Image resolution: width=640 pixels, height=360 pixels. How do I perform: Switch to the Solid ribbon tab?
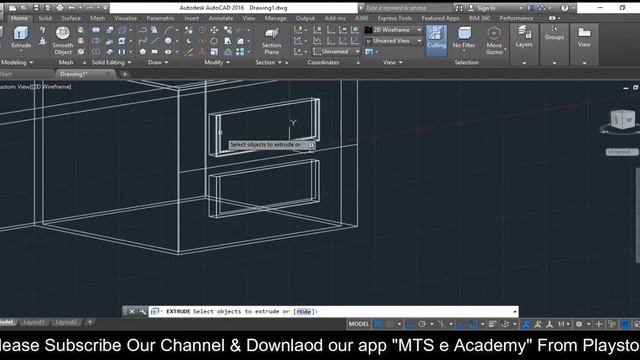(x=45, y=18)
